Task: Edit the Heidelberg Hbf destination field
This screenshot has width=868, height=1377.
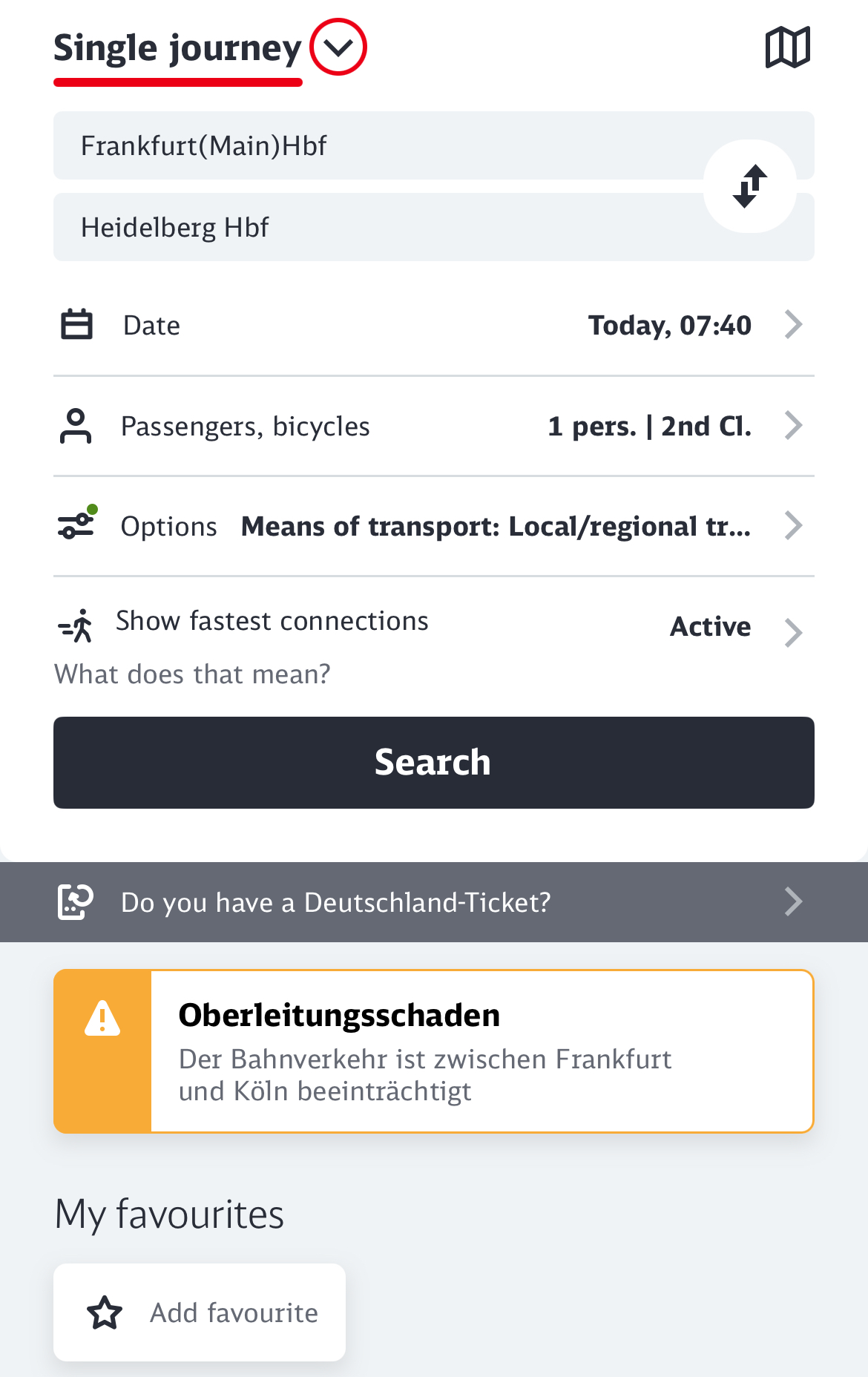Action: click(x=371, y=227)
